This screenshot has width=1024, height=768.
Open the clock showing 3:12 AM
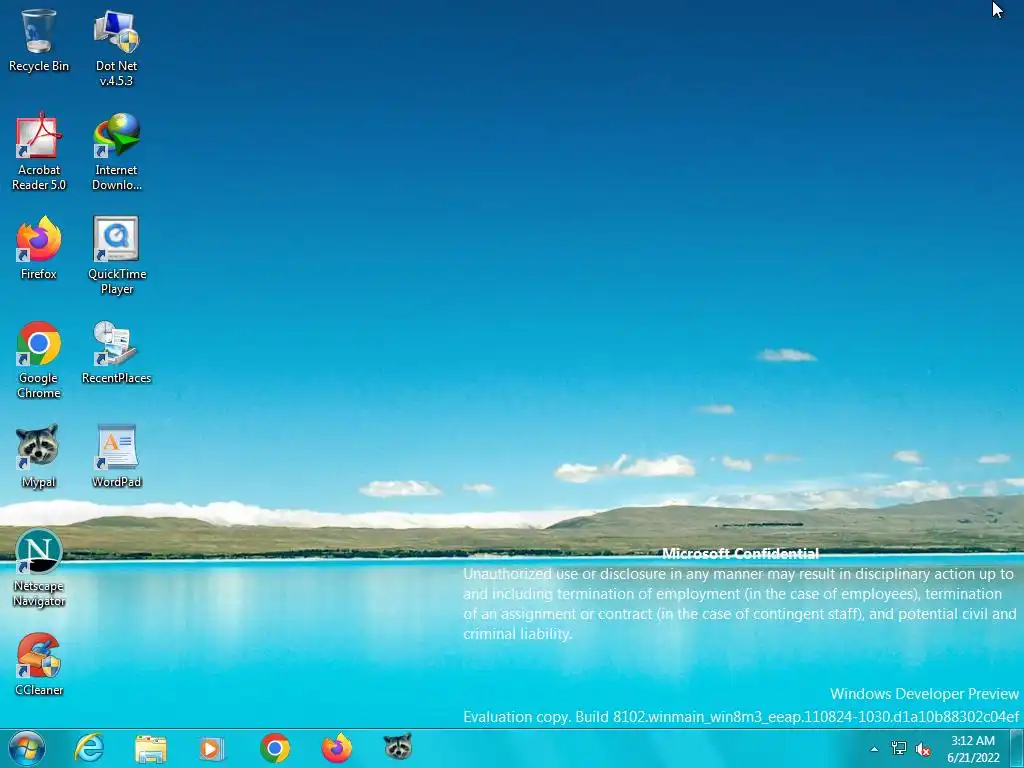pos(973,749)
